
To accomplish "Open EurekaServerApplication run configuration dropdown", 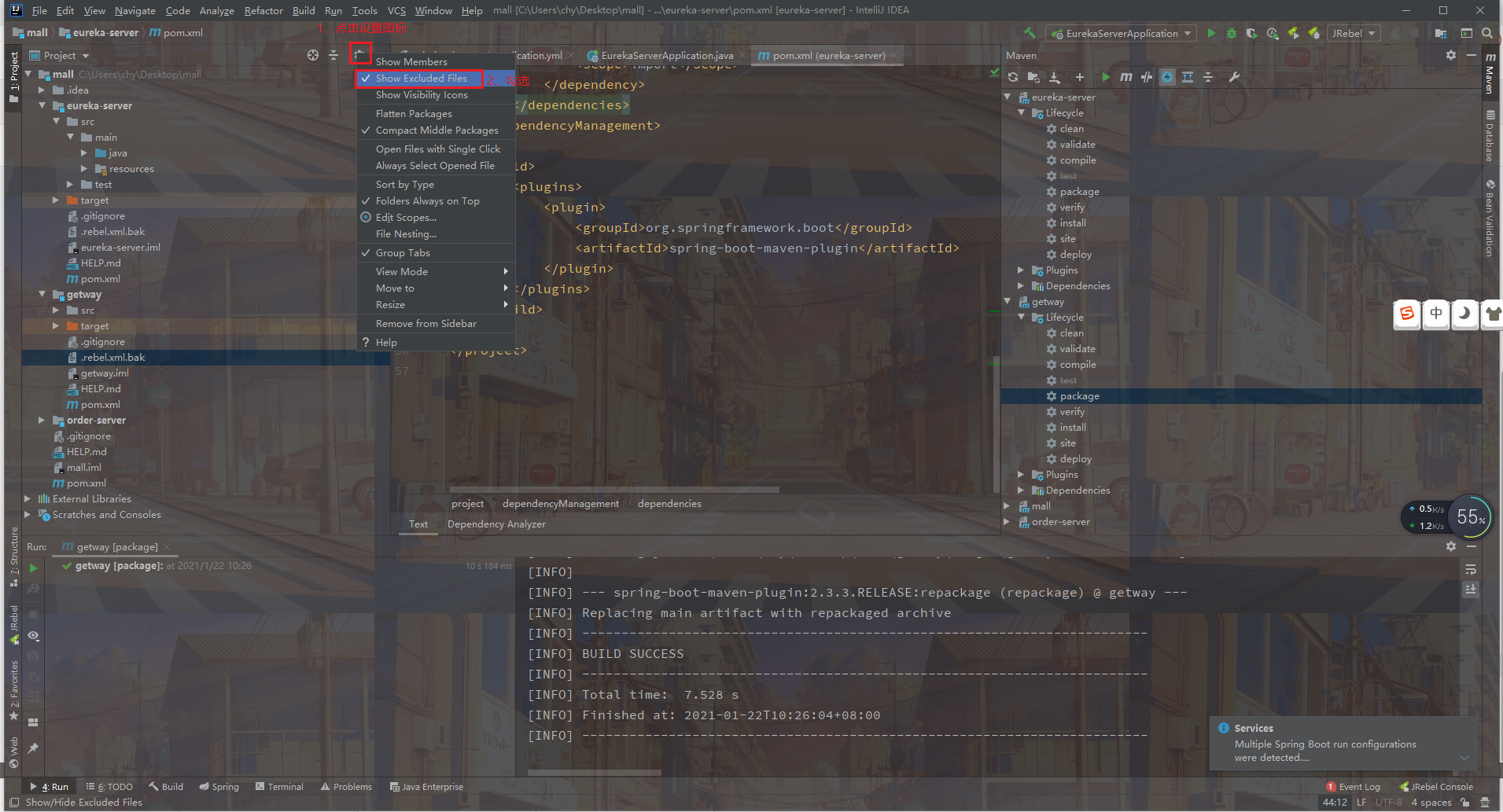I will [x=1122, y=34].
